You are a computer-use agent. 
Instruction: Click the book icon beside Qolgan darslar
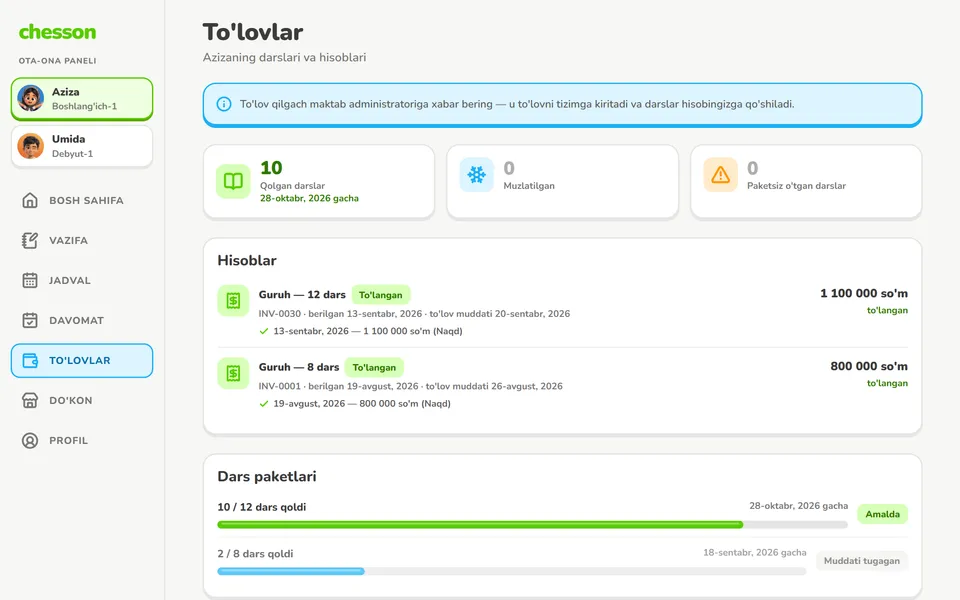click(x=233, y=181)
